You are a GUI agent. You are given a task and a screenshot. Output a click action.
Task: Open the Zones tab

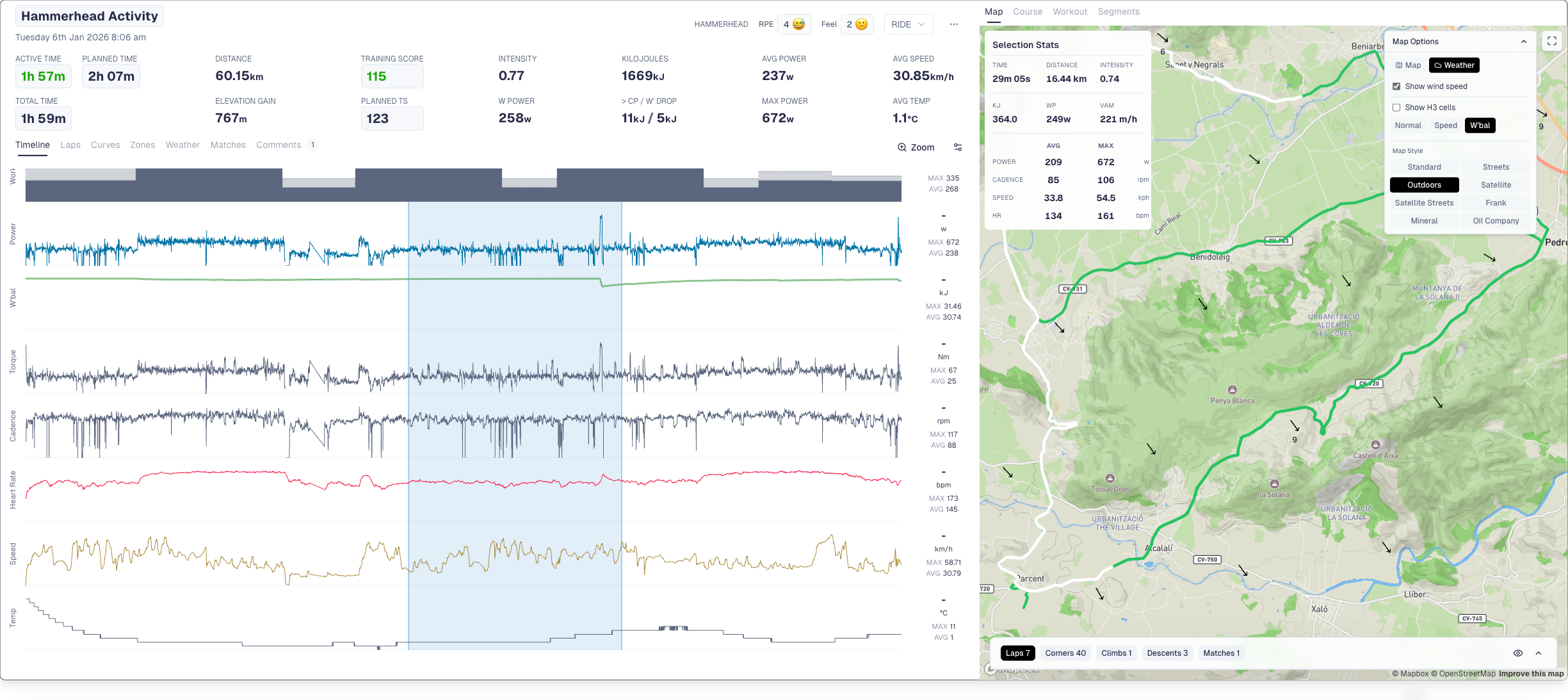click(143, 145)
